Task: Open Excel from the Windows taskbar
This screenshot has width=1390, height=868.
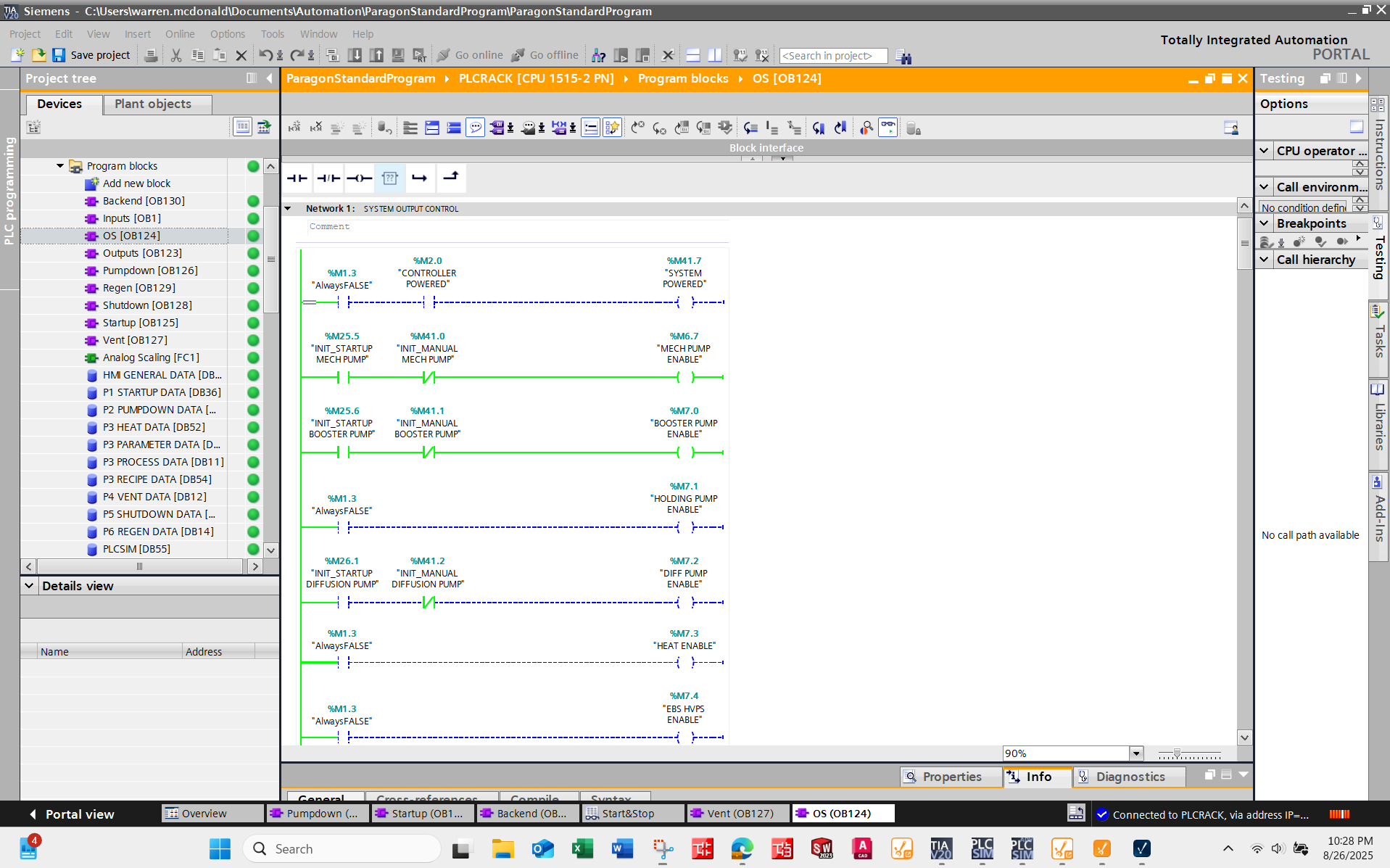Action: point(582,848)
